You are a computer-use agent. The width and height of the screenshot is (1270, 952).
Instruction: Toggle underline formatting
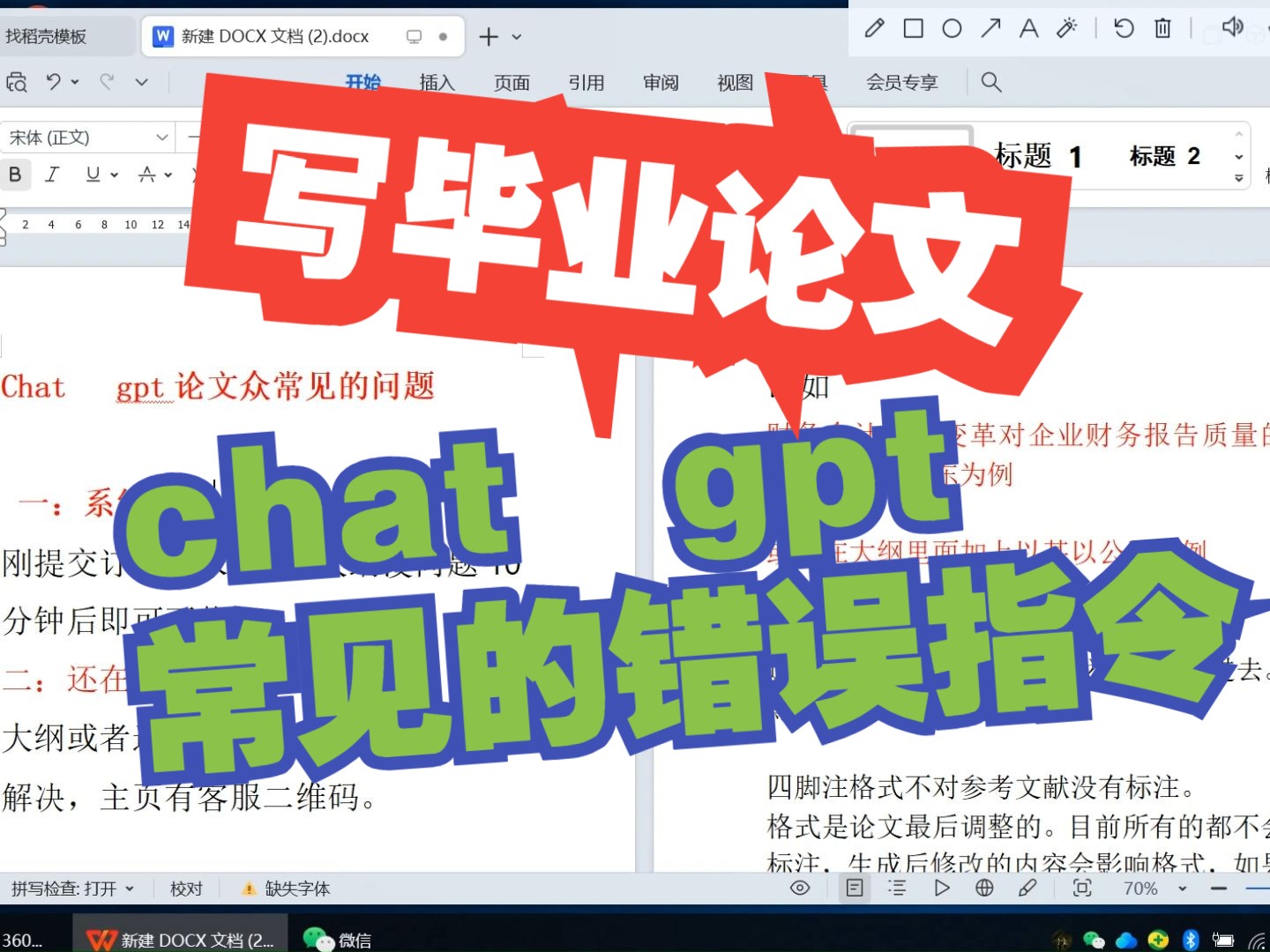(93, 174)
